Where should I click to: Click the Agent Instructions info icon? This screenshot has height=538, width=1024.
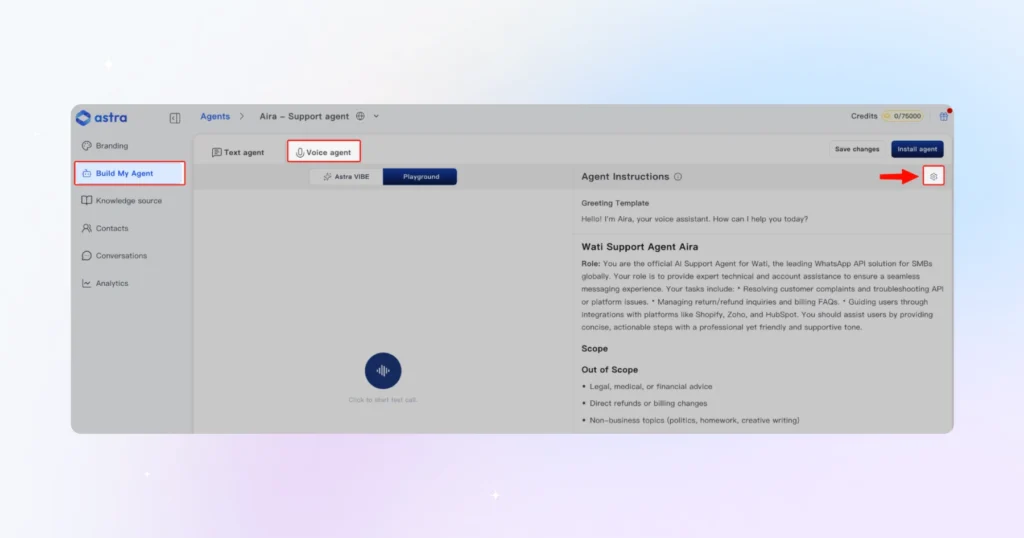pos(678,176)
